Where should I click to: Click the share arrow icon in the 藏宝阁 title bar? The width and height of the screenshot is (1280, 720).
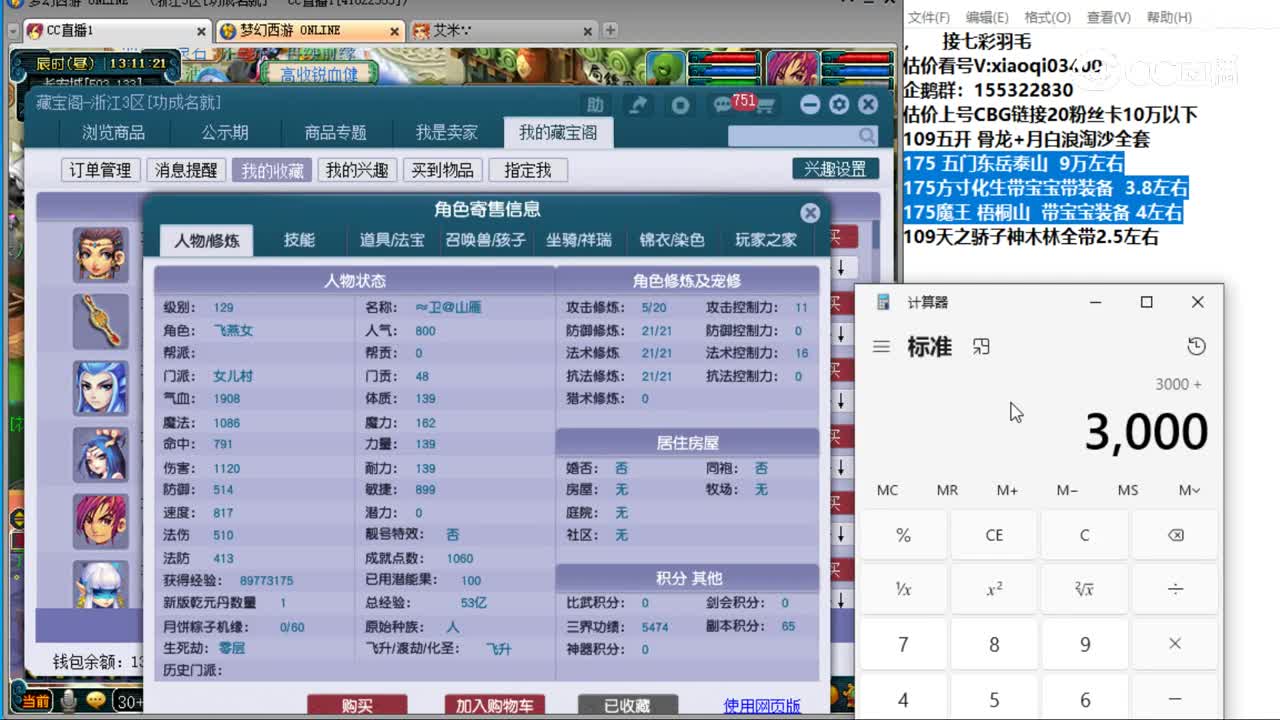[637, 104]
